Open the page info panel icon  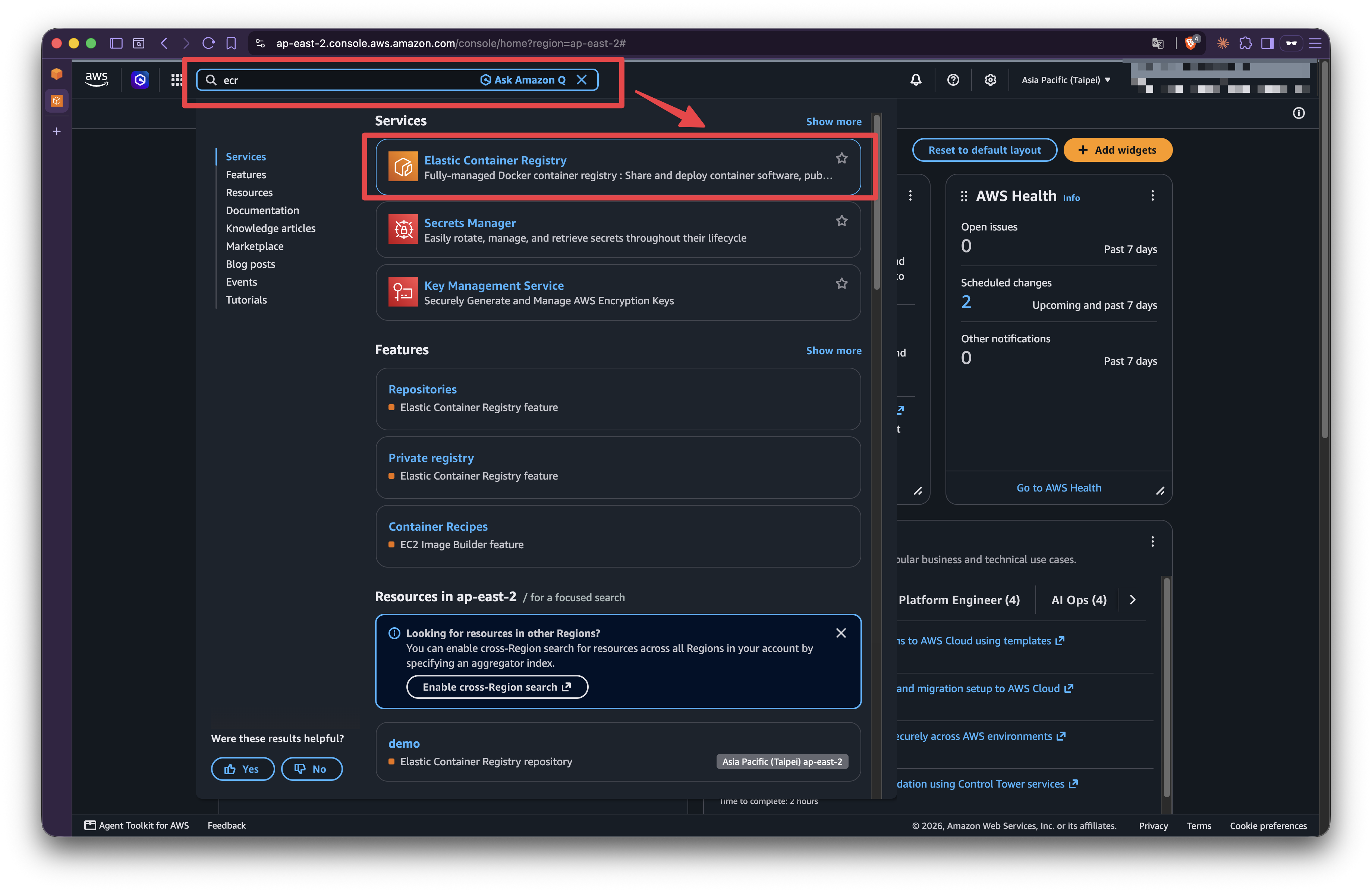click(1299, 113)
